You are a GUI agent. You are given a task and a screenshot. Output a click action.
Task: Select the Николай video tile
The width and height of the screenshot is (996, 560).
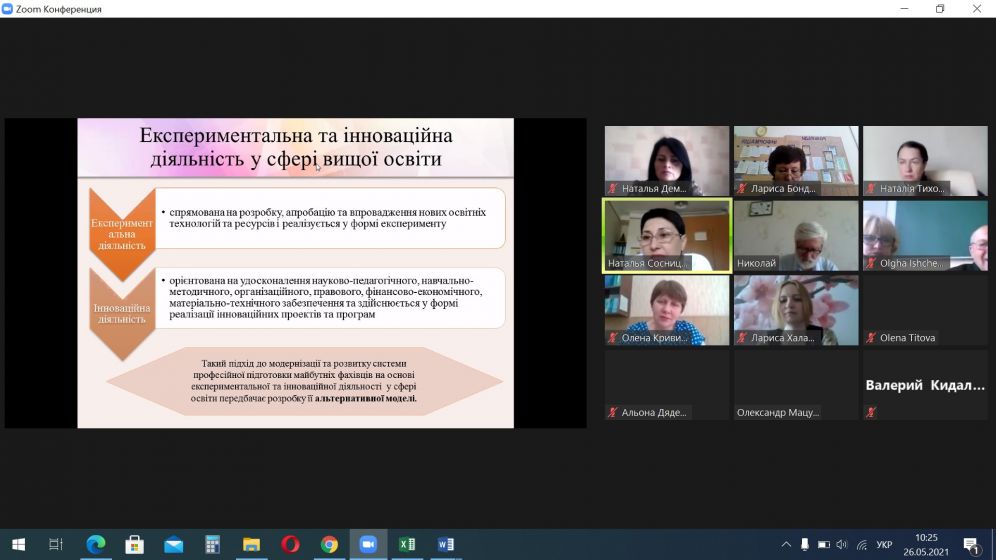pyautogui.click(x=796, y=236)
